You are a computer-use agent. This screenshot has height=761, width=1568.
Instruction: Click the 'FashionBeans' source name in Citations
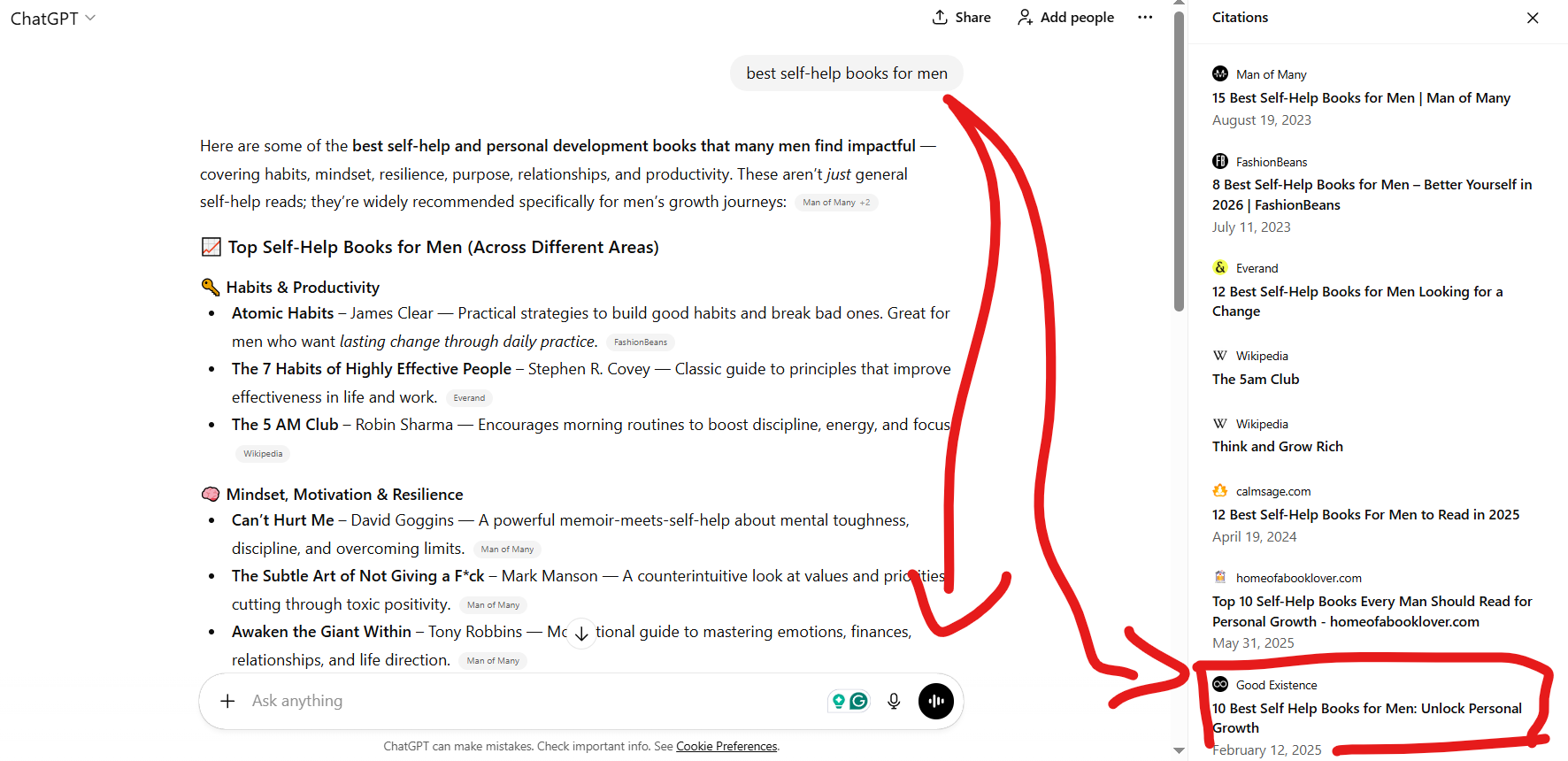(x=1272, y=163)
